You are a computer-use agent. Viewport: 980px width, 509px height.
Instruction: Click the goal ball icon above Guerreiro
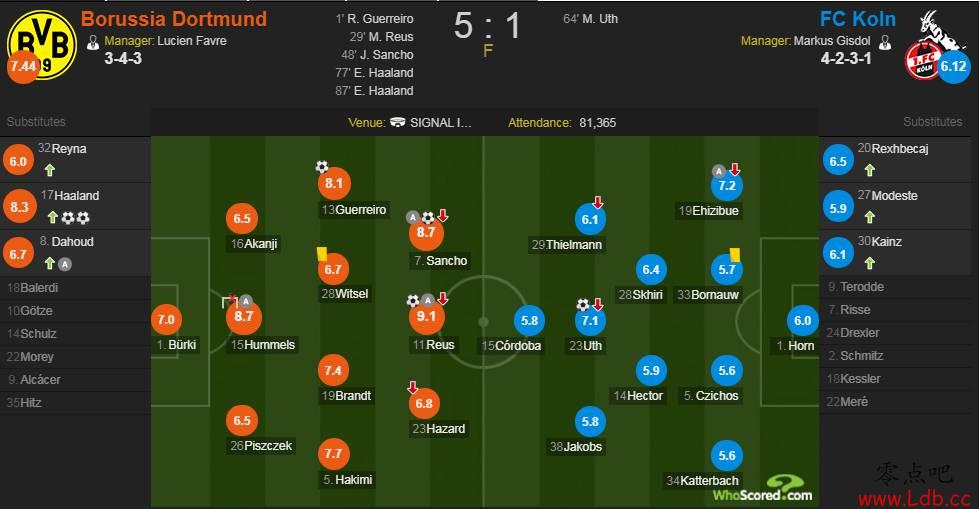pos(322,166)
